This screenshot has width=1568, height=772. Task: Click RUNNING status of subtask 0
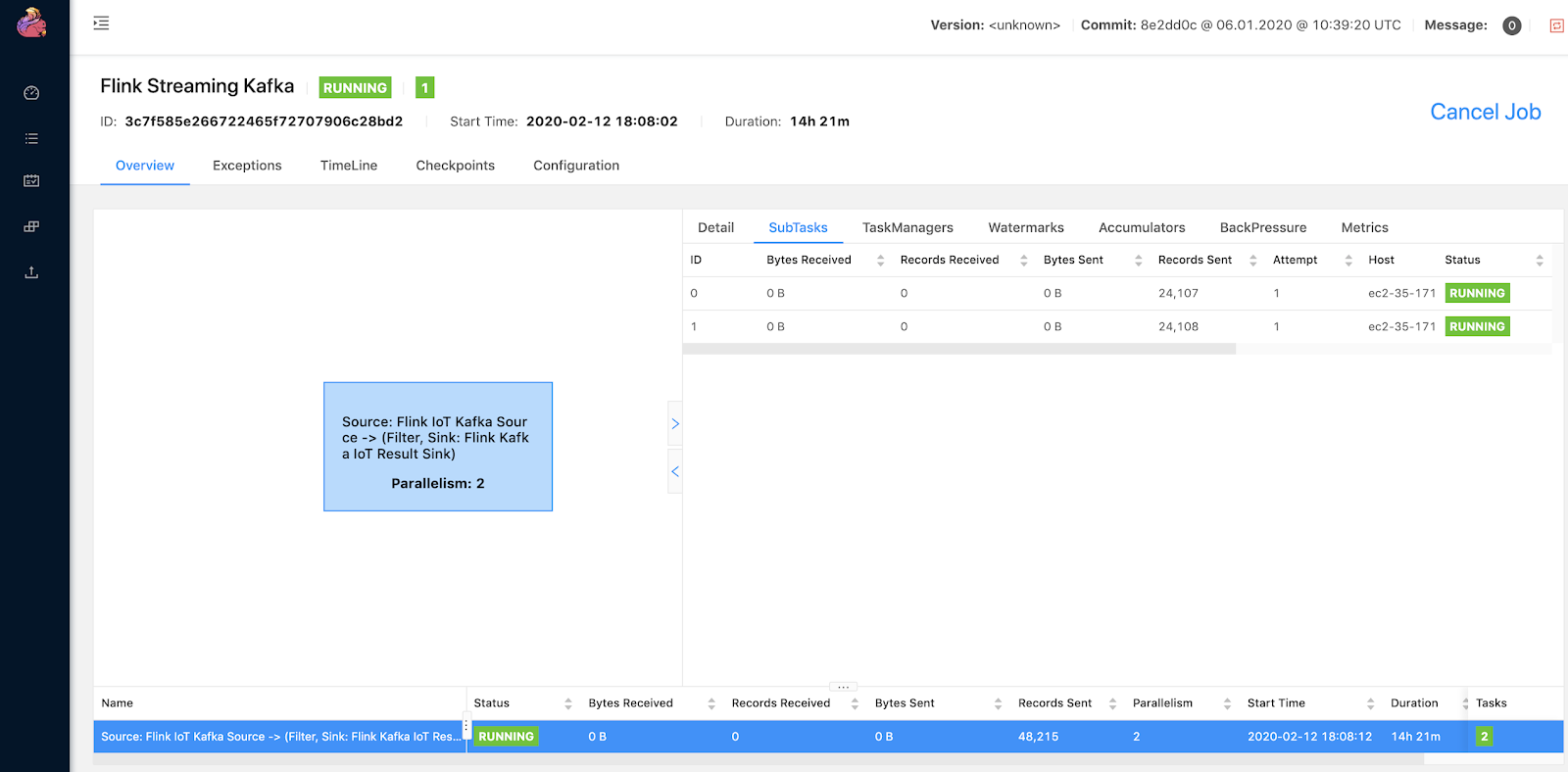coord(1477,293)
